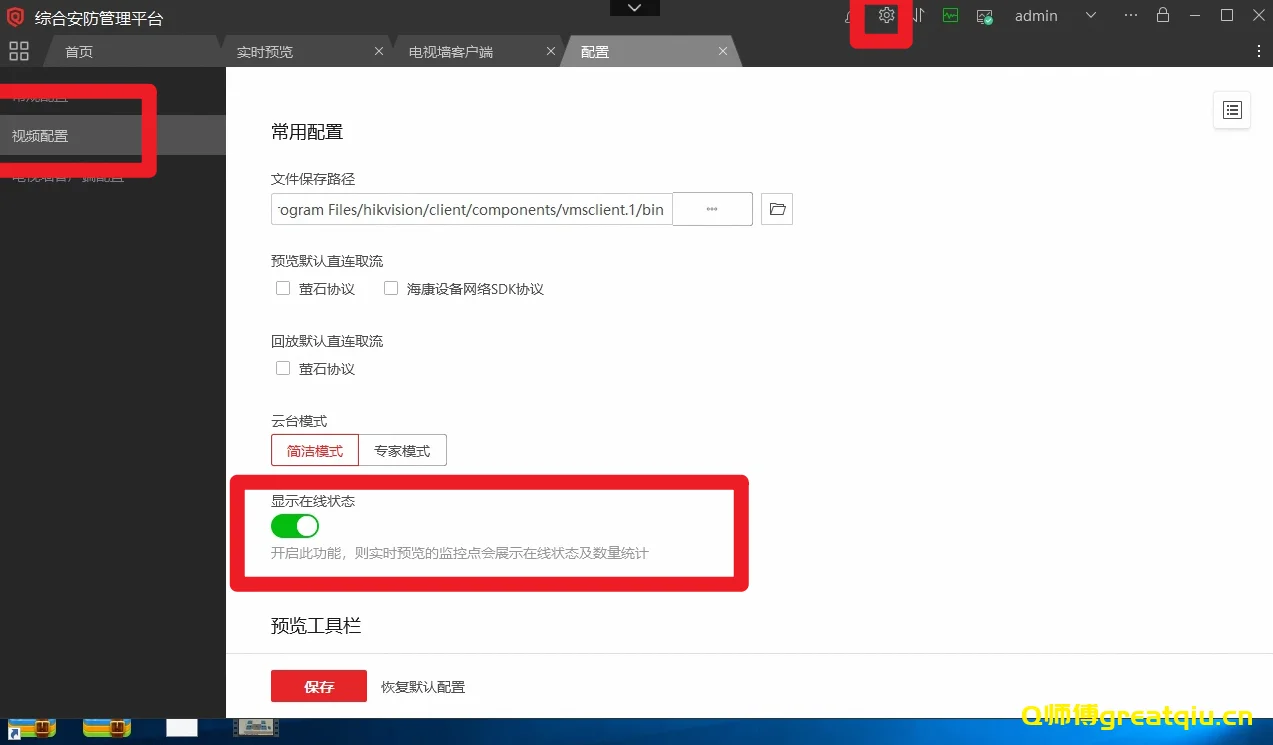Click the file save path input field

470,209
